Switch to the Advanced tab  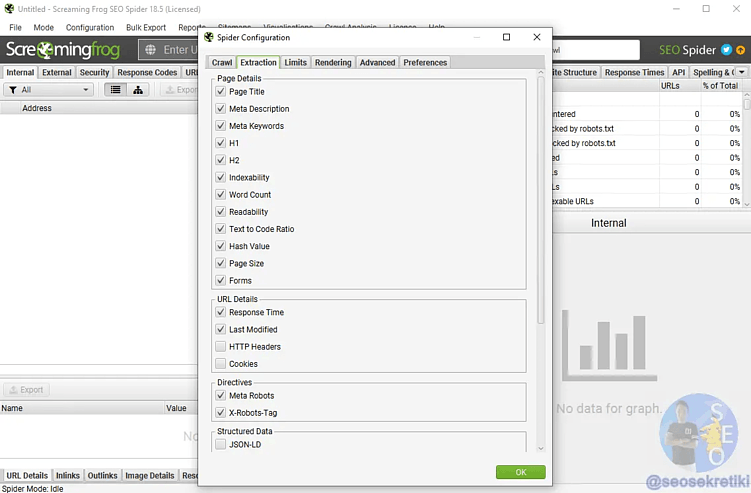(x=377, y=63)
